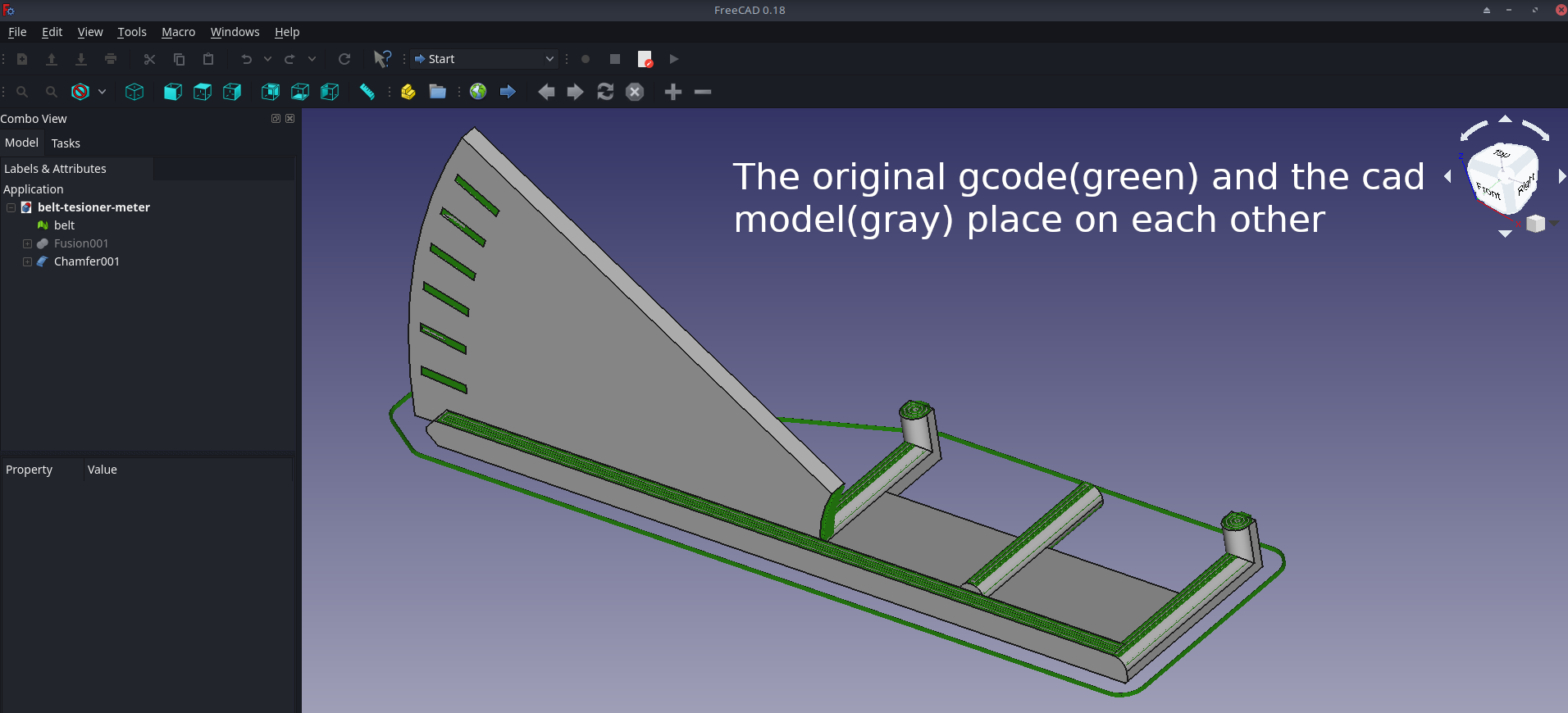Click the Stop macro recording button

click(x=615, y=59)
